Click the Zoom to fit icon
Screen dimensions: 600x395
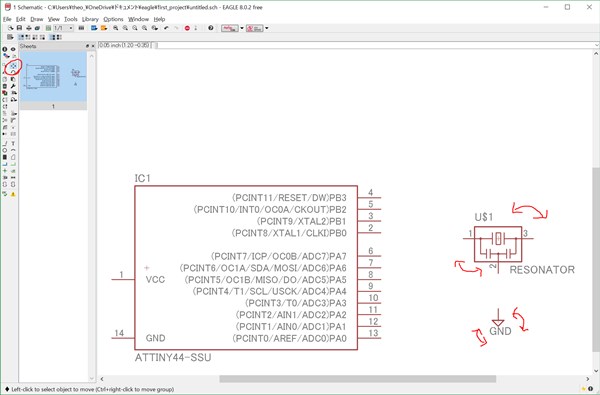pos(115,28)
